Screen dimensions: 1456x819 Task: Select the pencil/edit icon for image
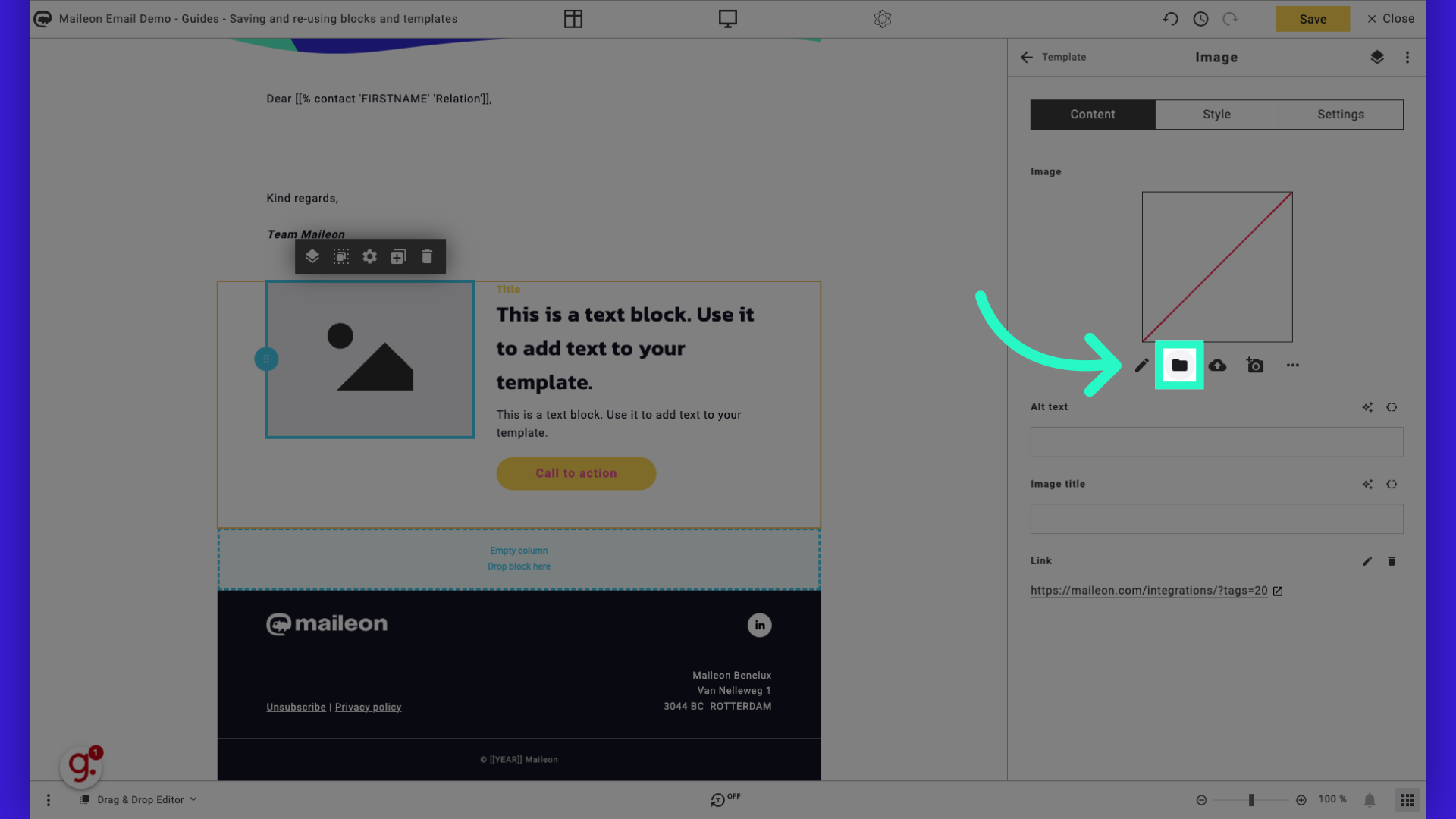click(x=1141, y=365)
